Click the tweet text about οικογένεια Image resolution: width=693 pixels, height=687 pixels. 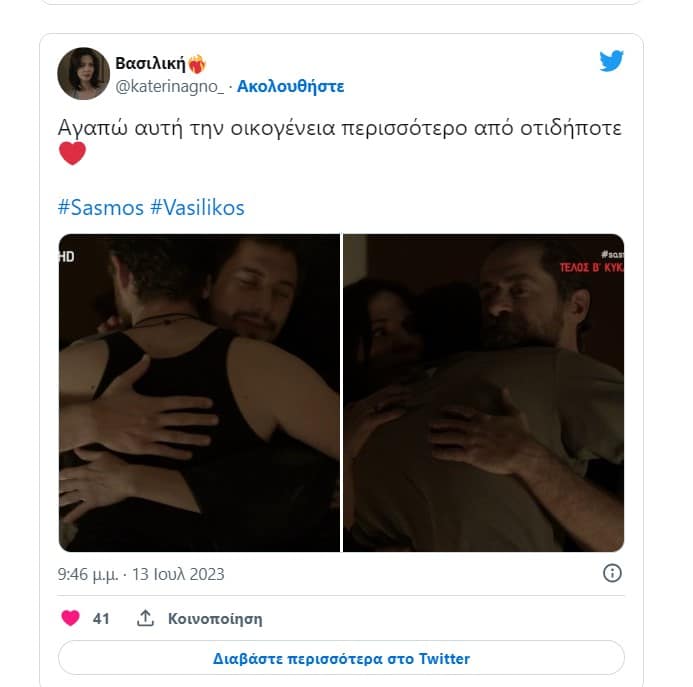pos(339,129)
